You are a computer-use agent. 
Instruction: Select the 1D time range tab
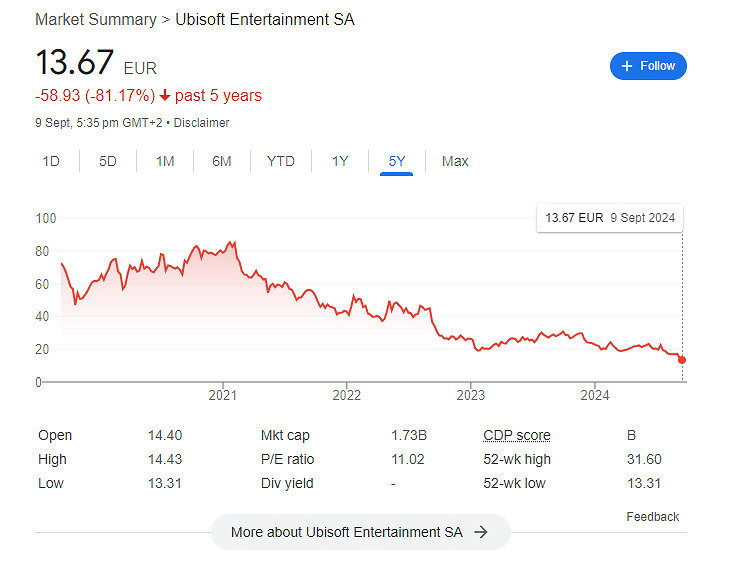51,161
